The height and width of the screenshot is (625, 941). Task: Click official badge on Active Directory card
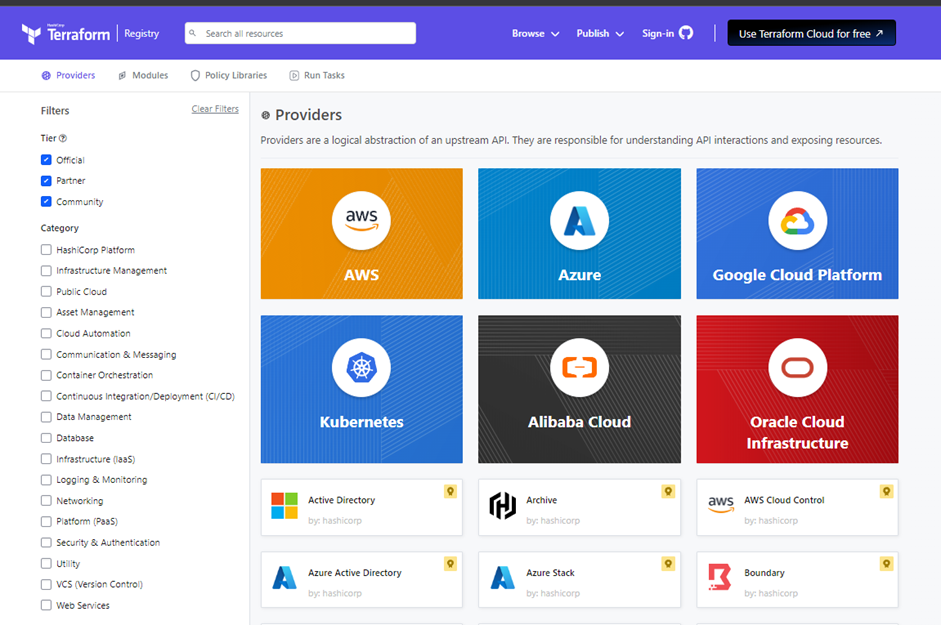450,492
